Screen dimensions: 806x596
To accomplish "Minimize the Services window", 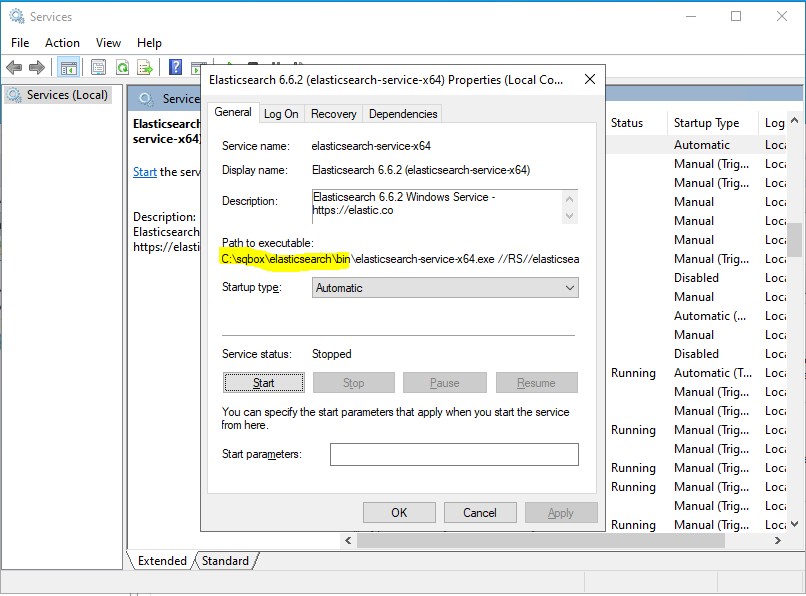I will [691, 16].
